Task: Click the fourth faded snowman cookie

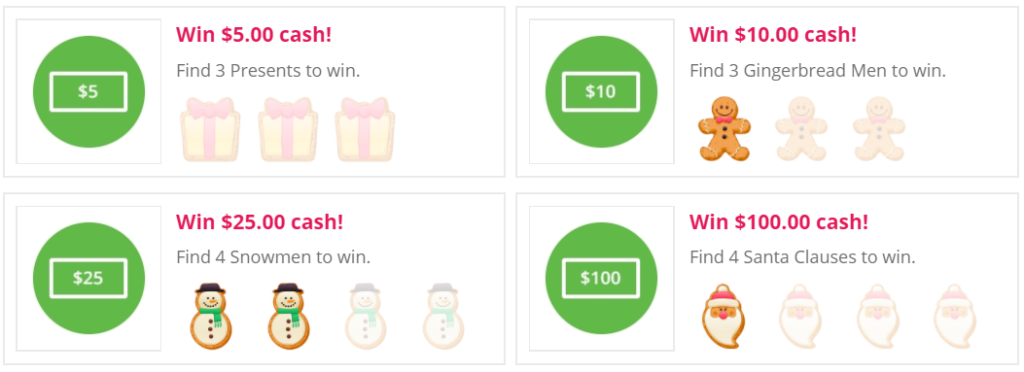Action: (x=442, y=316)
